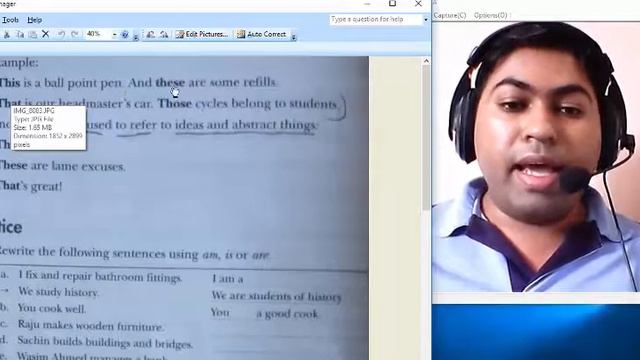
Task: Click the Copy icon in toolbar
Action: point(20,35)
